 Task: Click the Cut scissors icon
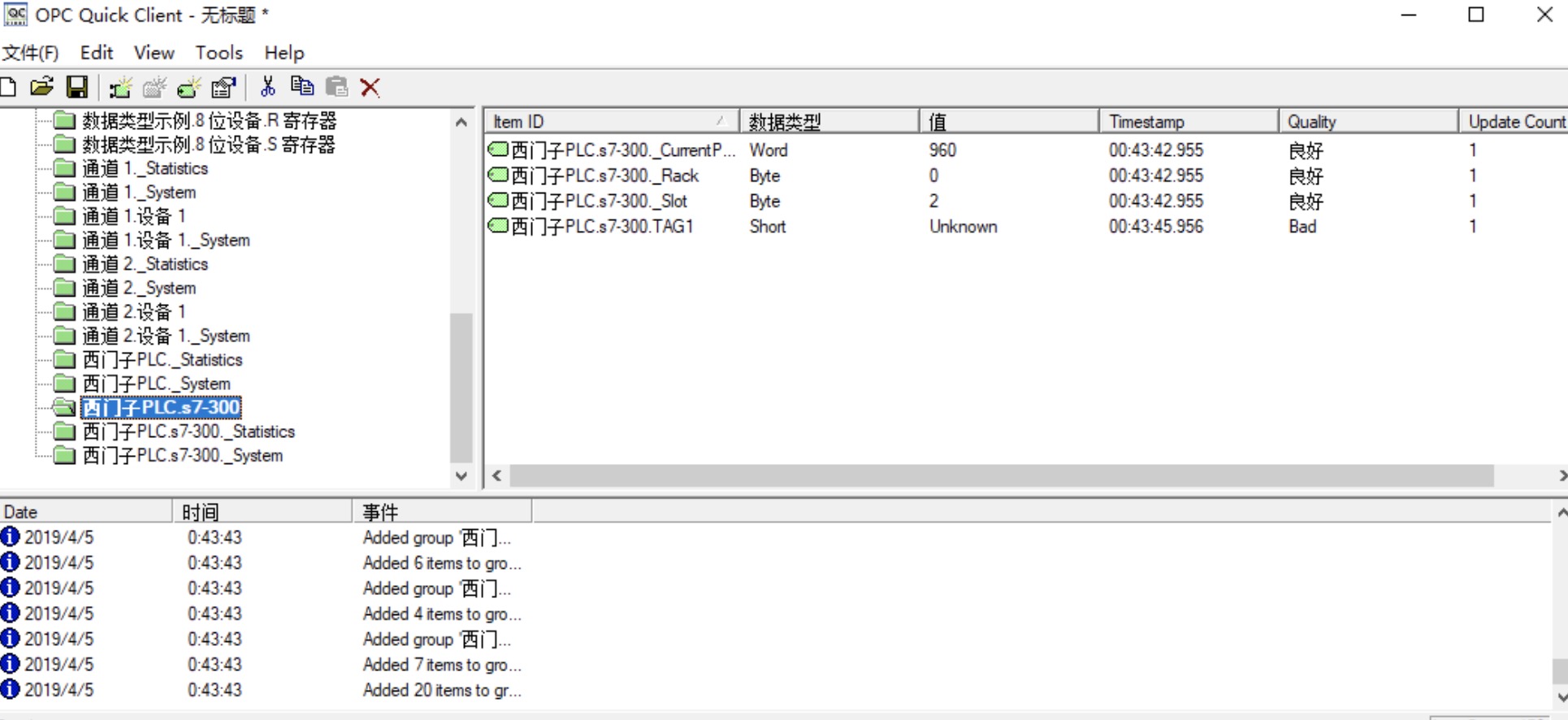tap(267, 87)
